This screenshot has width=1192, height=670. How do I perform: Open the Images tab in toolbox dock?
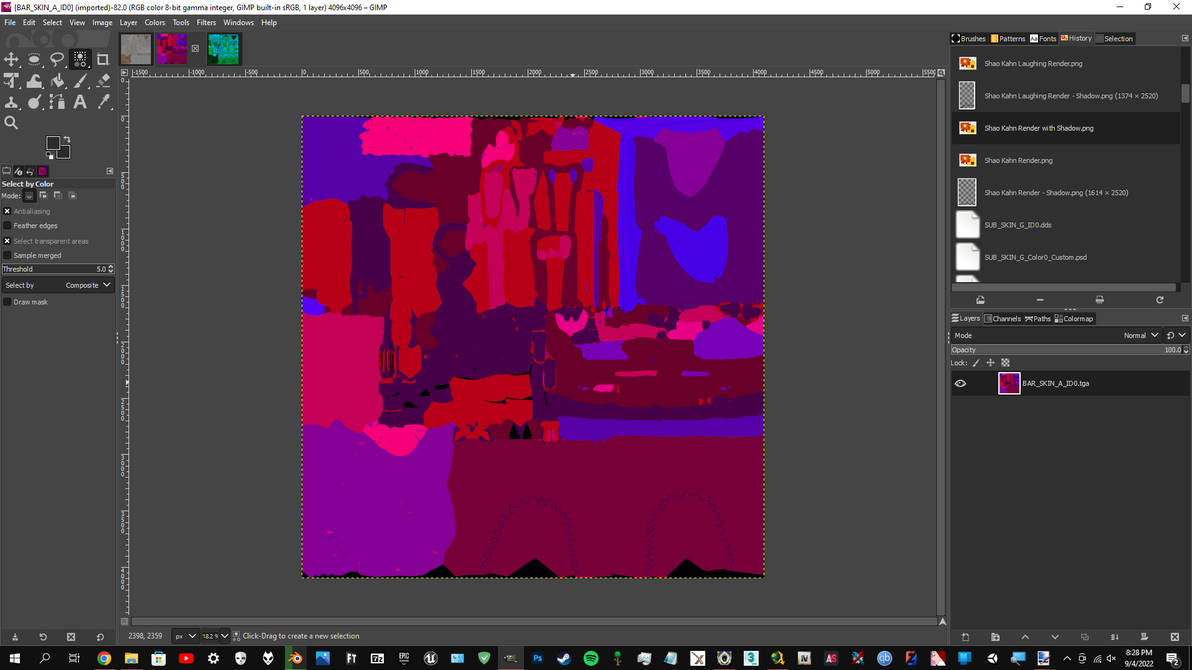click(43, 171)
